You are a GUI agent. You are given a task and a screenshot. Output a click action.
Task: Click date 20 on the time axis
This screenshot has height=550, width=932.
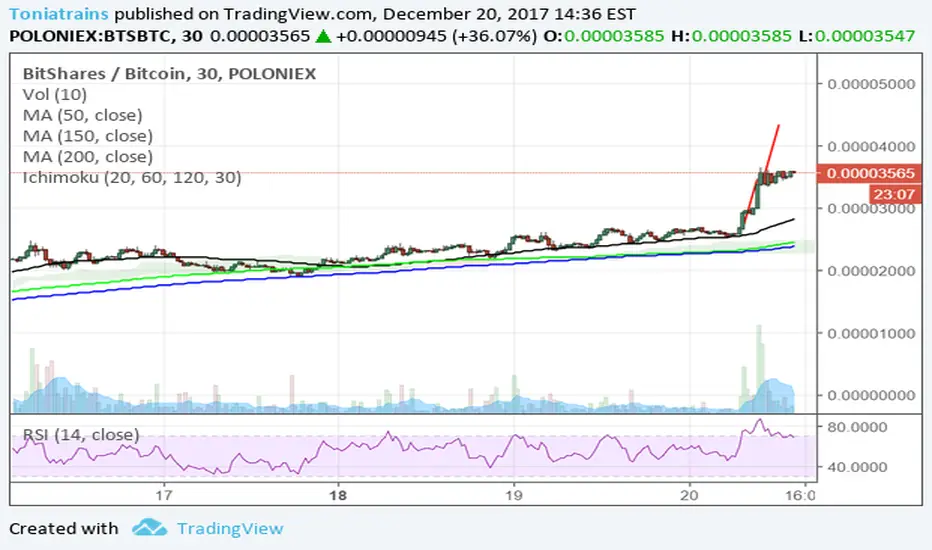(689, 495)
